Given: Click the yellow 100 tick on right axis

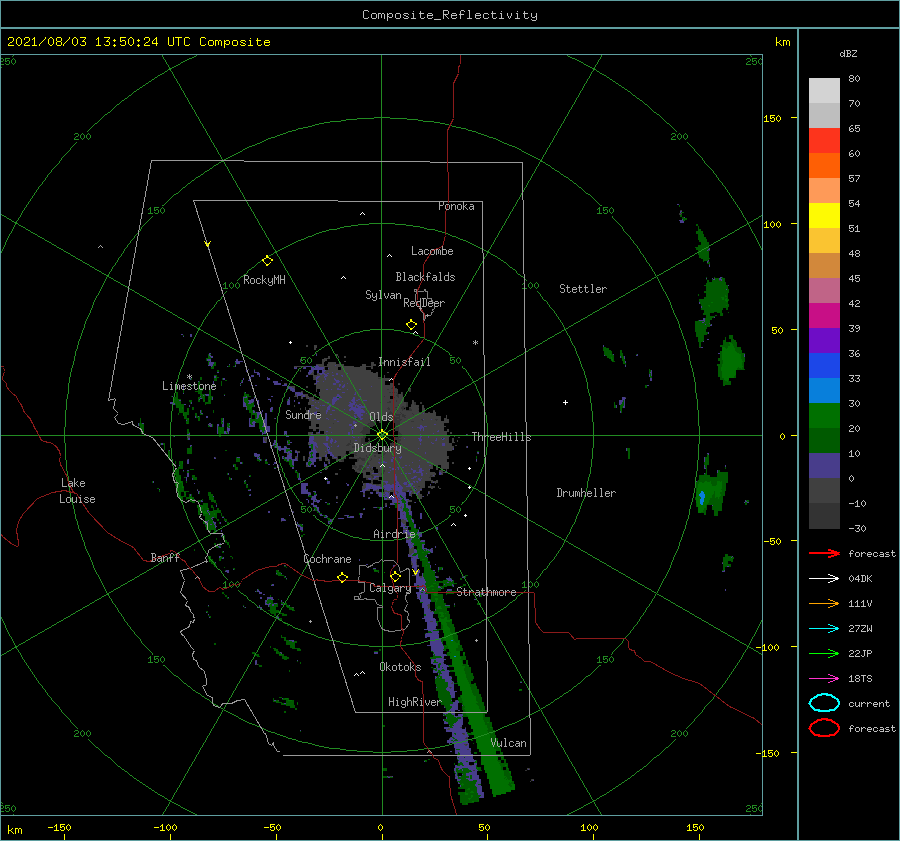Looking at the screenshot, I should [772, 224].
